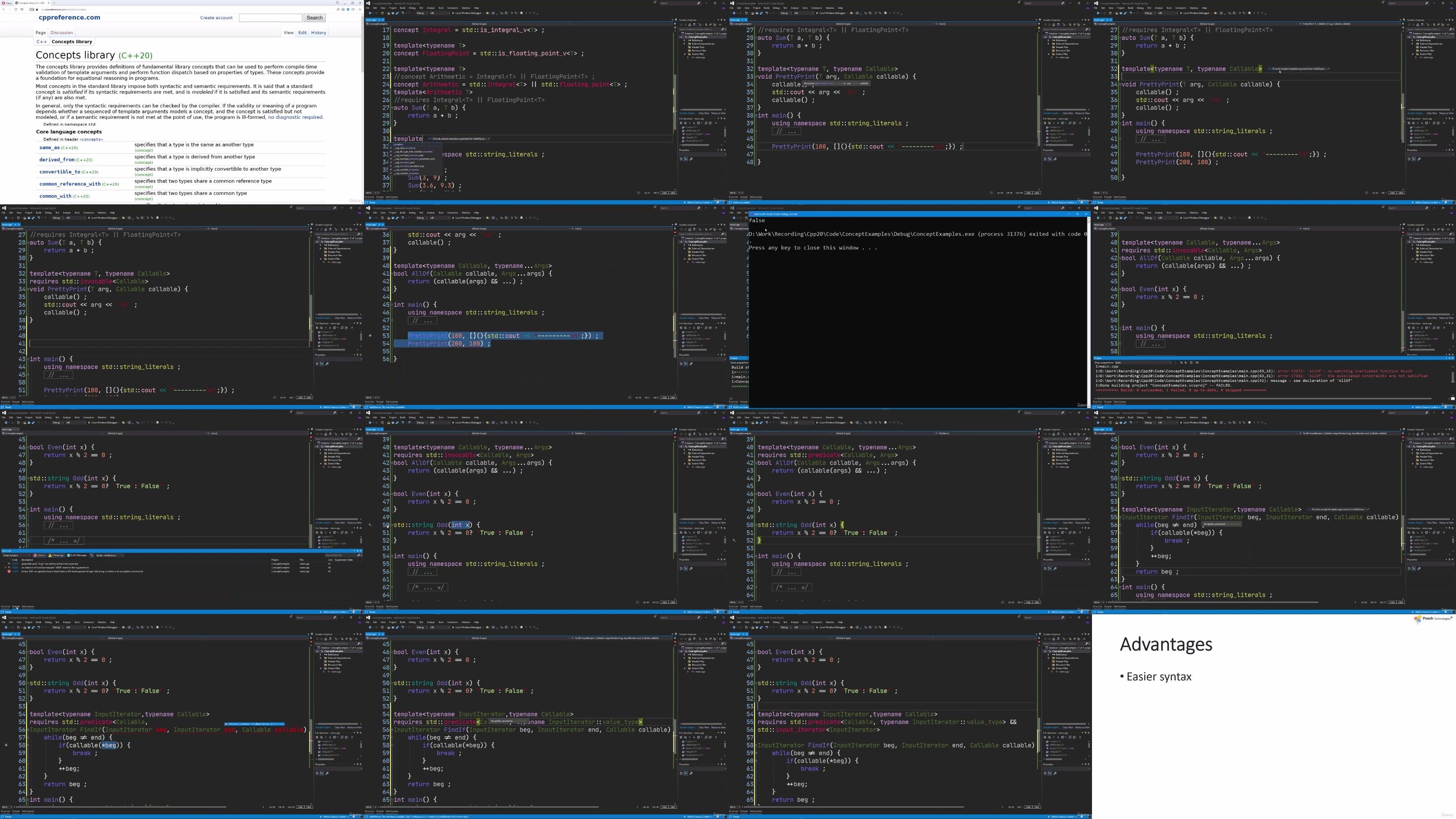Toggle the 3 Errors filter button
The width and height of the screenshot is (1456, 819).
pyautogui.click(x=40, y=556)
